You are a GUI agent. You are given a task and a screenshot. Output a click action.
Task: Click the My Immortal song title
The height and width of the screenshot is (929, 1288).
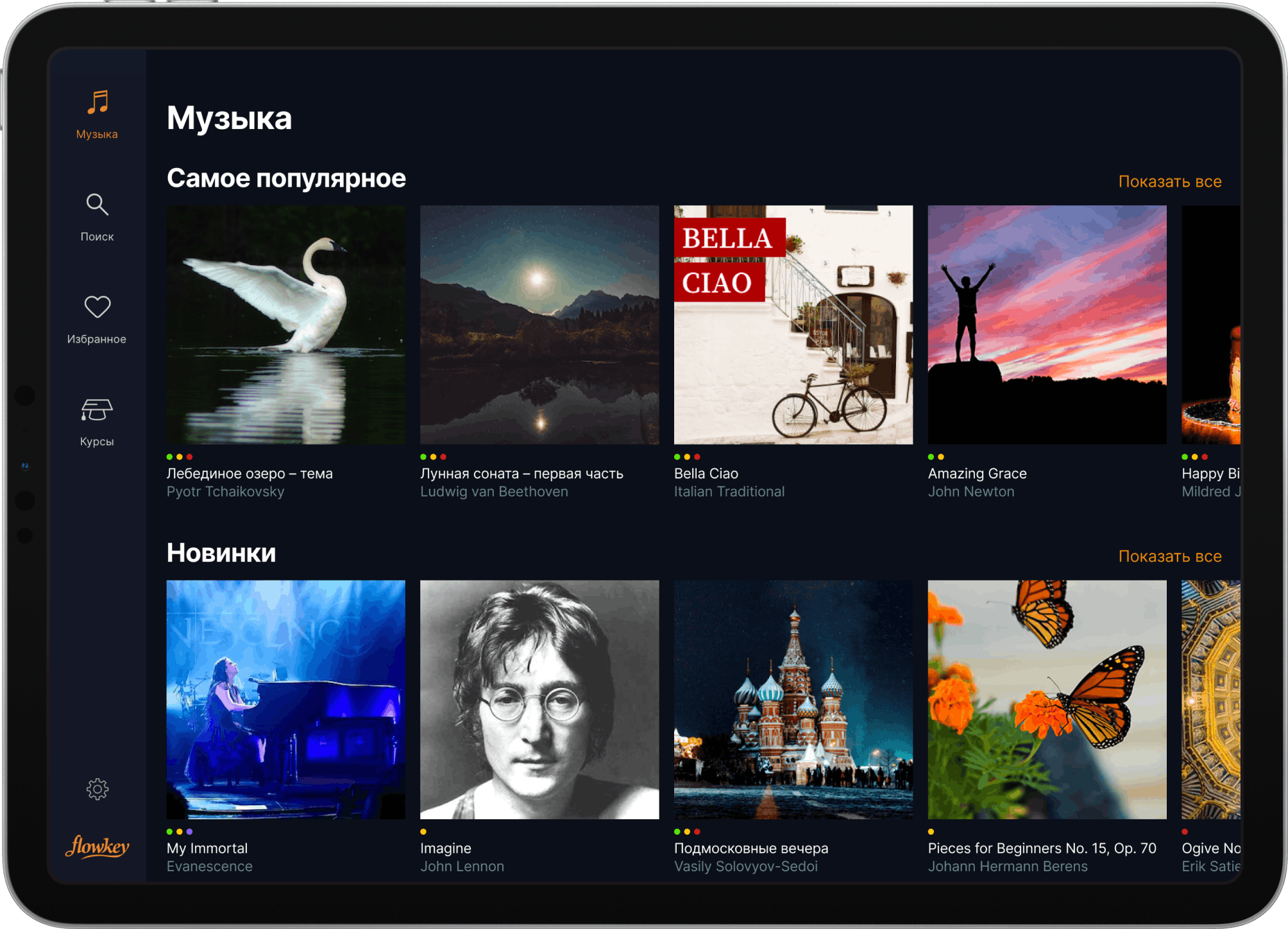(207, 848)
